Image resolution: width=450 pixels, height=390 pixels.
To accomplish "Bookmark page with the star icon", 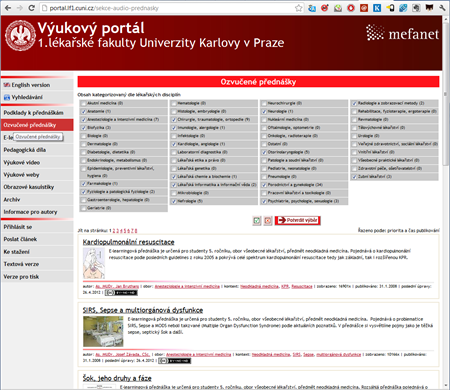I will 299,8.
